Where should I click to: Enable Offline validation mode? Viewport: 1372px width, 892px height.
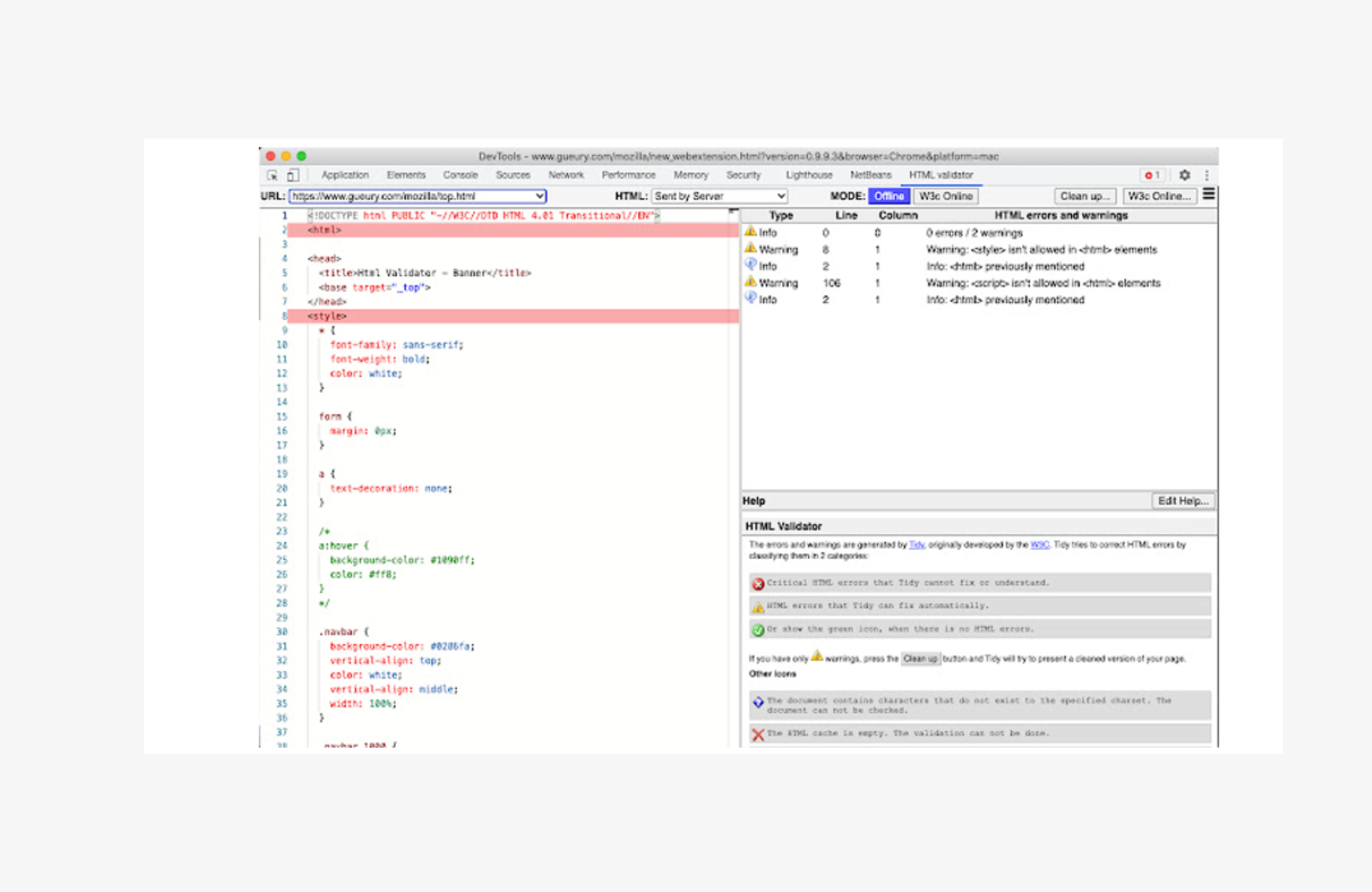tap(888, 196)
